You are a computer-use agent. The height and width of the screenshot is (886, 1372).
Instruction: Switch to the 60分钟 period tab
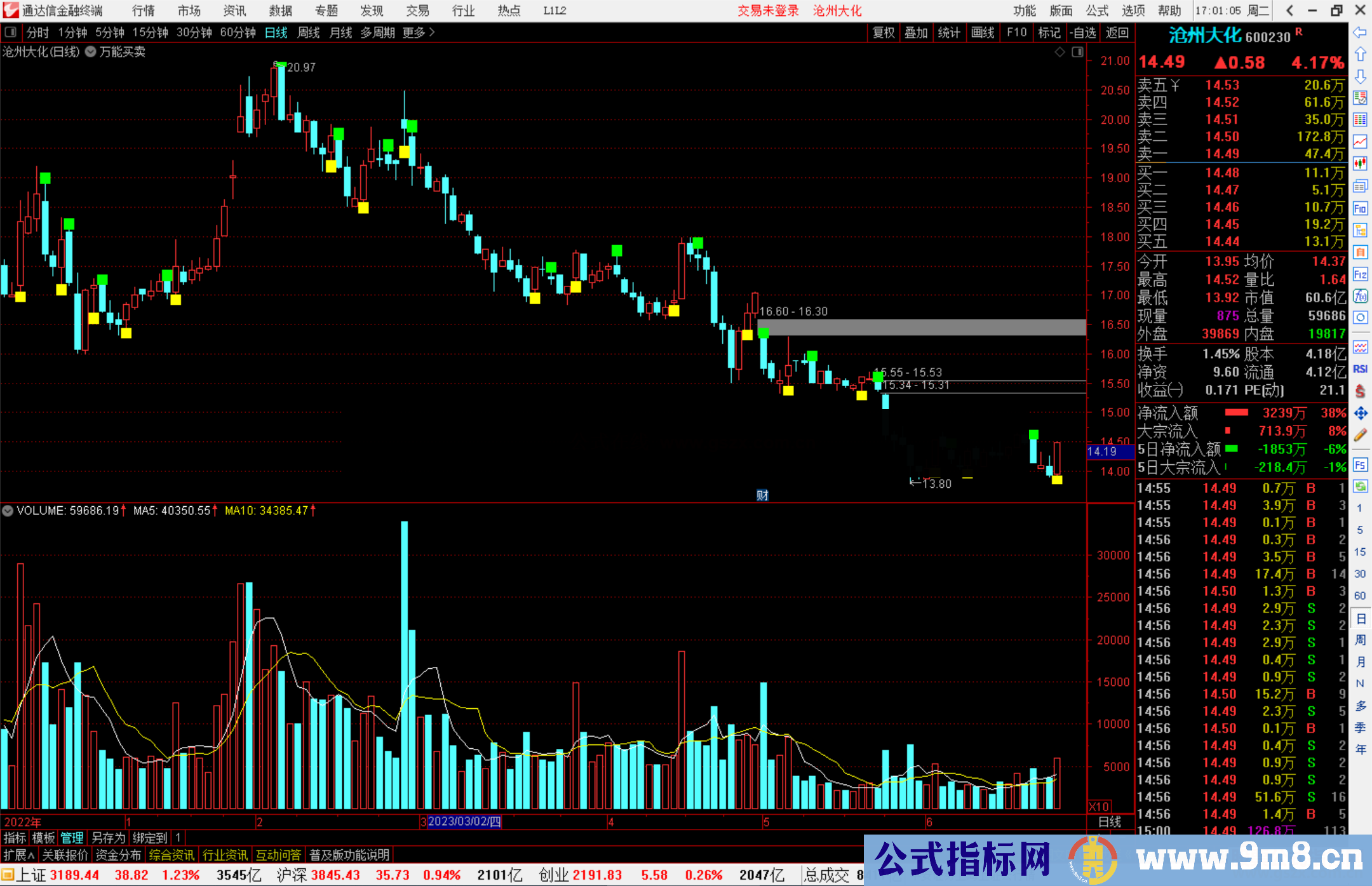(x=237, y=32)
